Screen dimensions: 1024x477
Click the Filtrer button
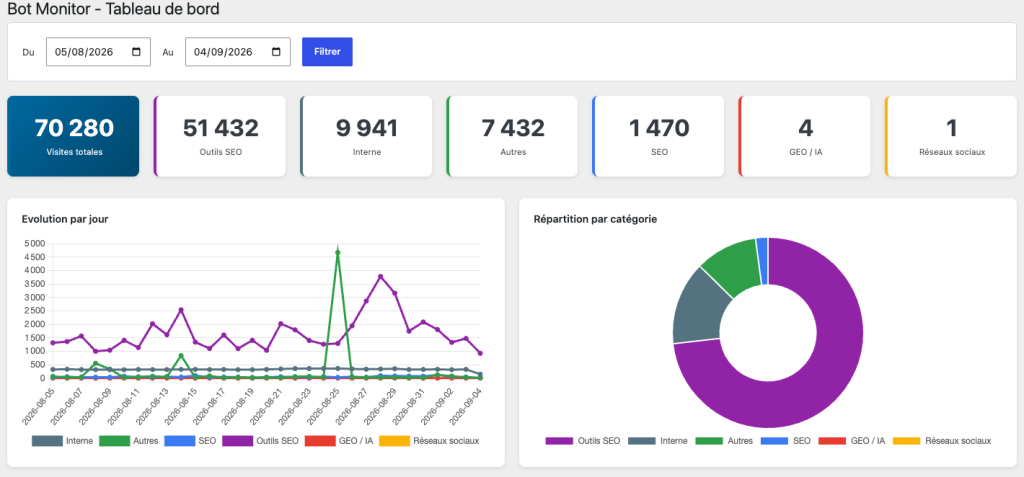point(327,52)
